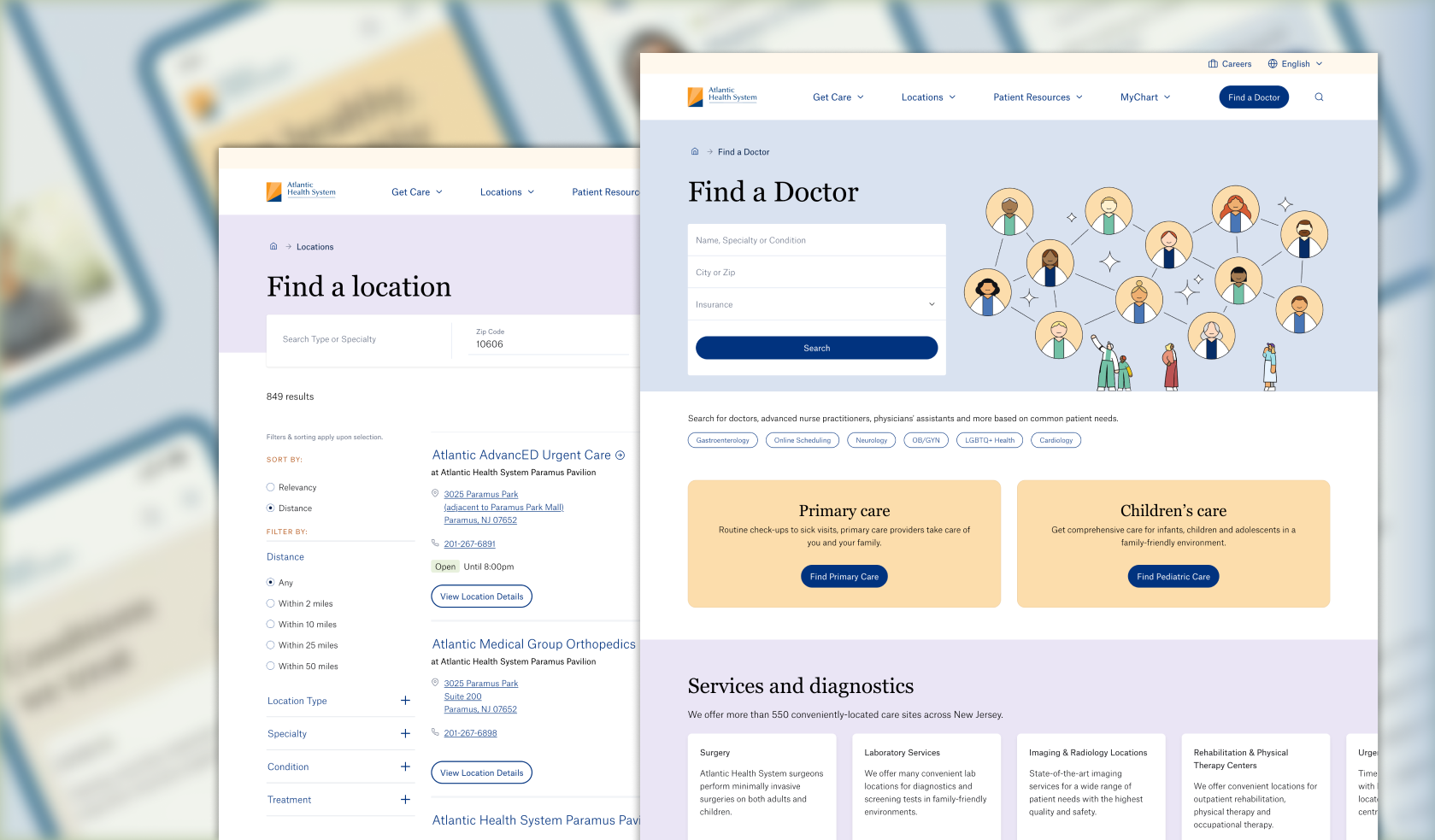The image size is (1435, 840).
Task: Expand the Treatment filter
Action: pyautogui.click(x=405, y=800)
